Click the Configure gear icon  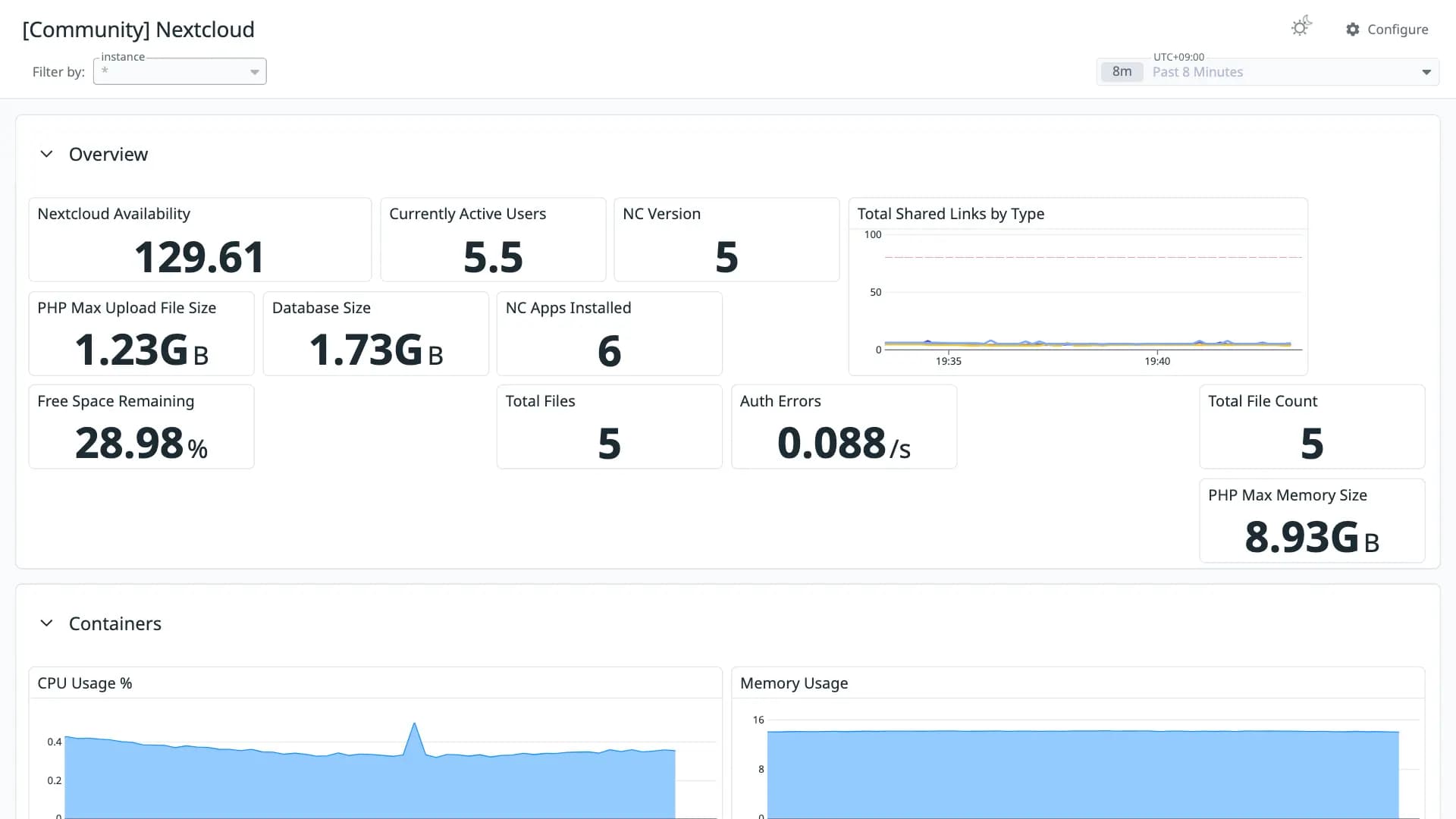(x=1353, y=30)
